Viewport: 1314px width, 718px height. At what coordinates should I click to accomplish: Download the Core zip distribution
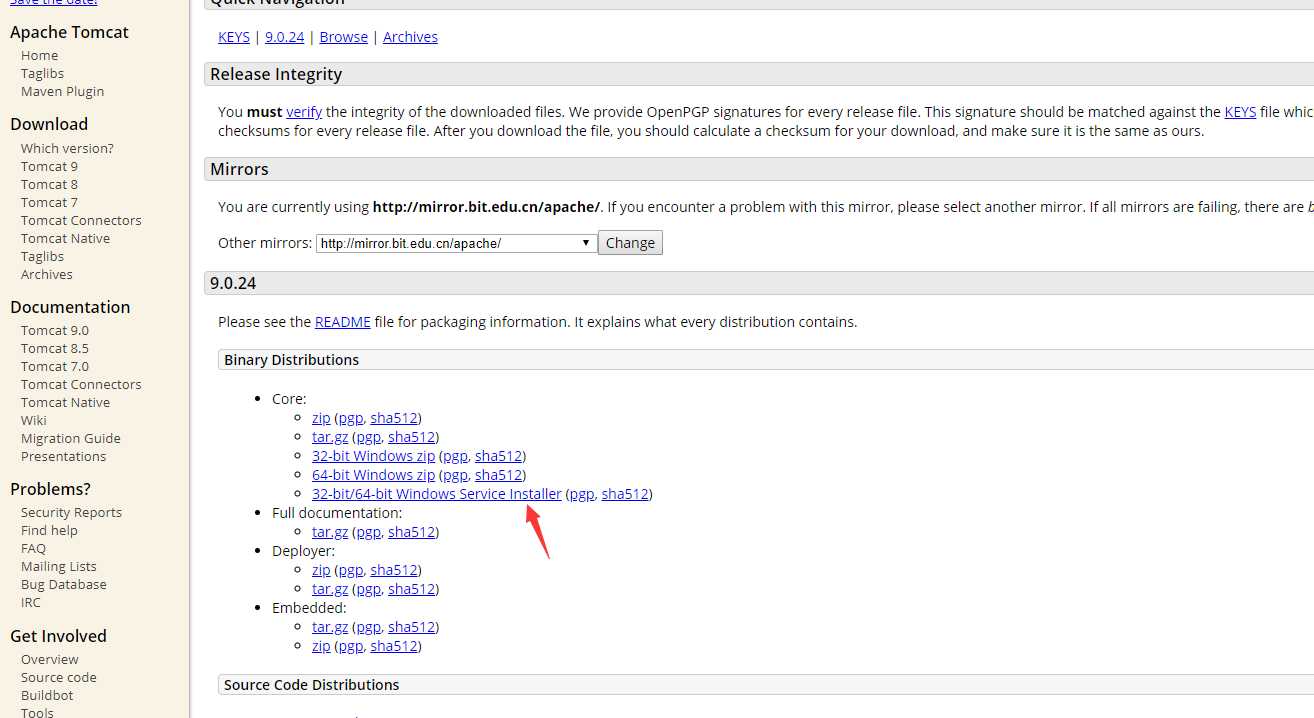[321, 418]
